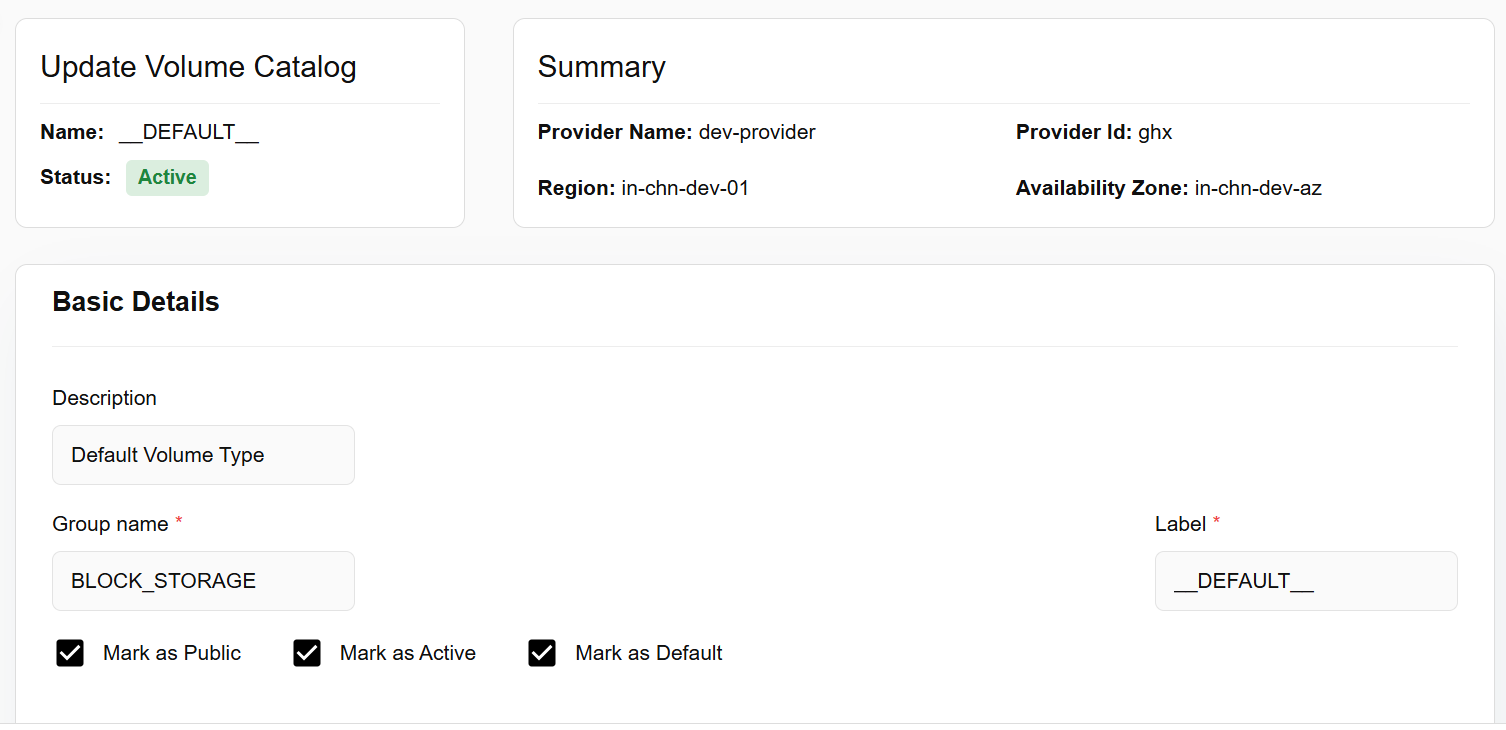1506x730 pixels.
Task: Click the Basic Details section title
Action: click(136, 302)
